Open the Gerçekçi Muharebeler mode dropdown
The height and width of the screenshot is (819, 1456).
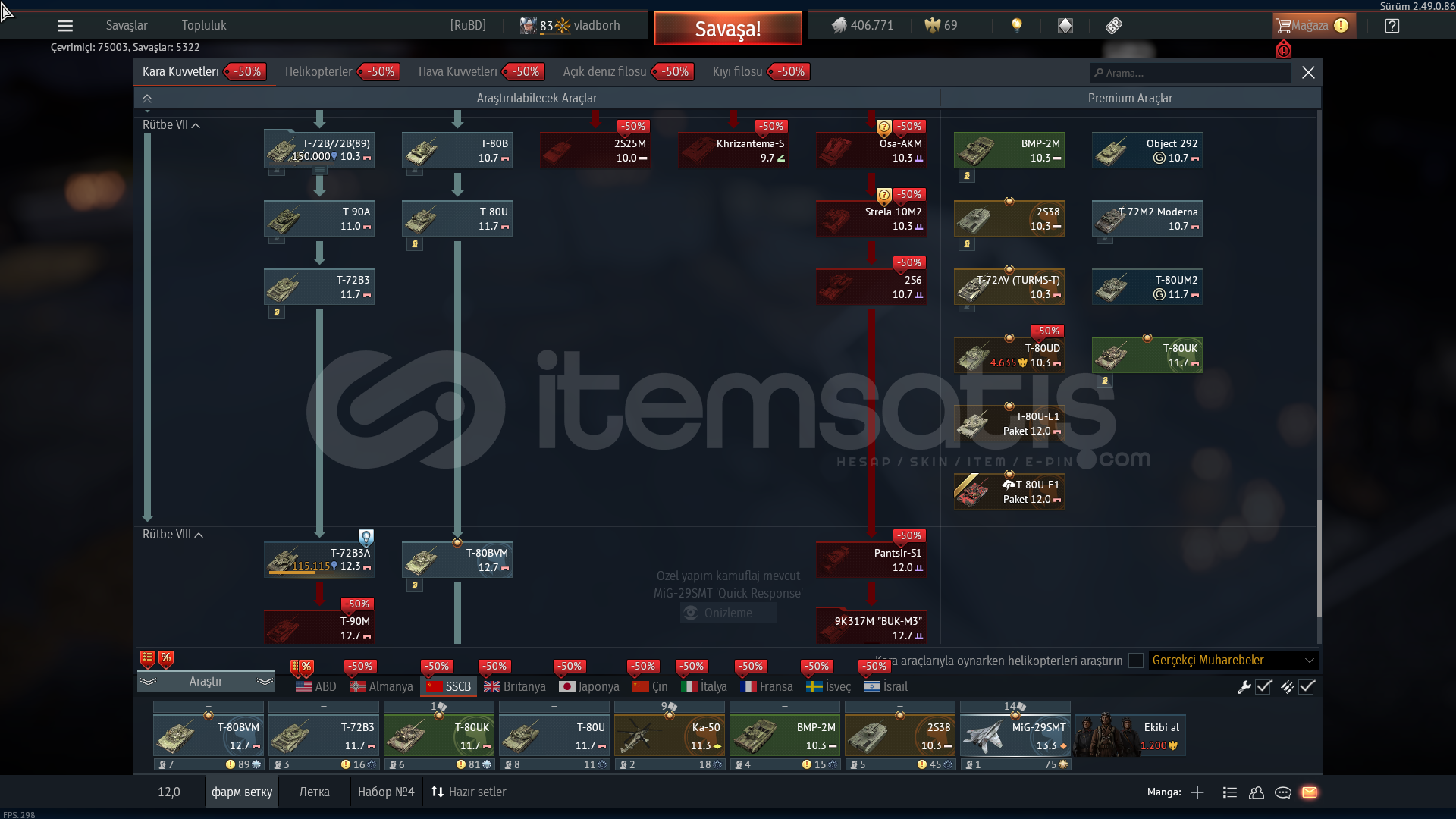pos(1233,661)
